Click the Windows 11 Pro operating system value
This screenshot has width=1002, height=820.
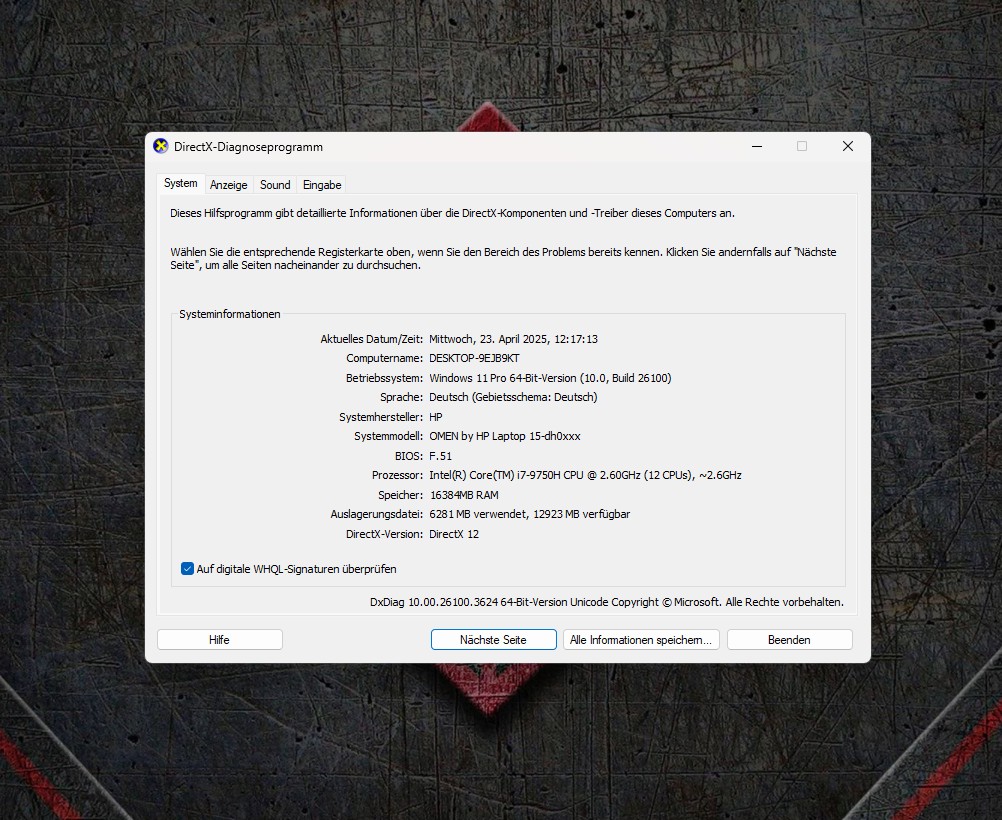coord(550,378)
